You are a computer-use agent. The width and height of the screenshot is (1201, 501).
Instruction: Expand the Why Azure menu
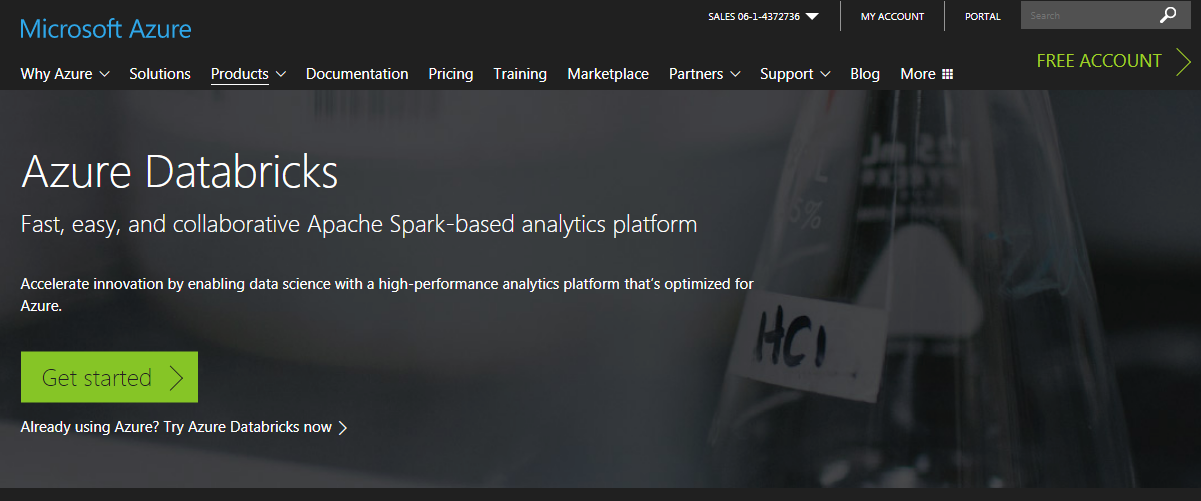[65, 74]
